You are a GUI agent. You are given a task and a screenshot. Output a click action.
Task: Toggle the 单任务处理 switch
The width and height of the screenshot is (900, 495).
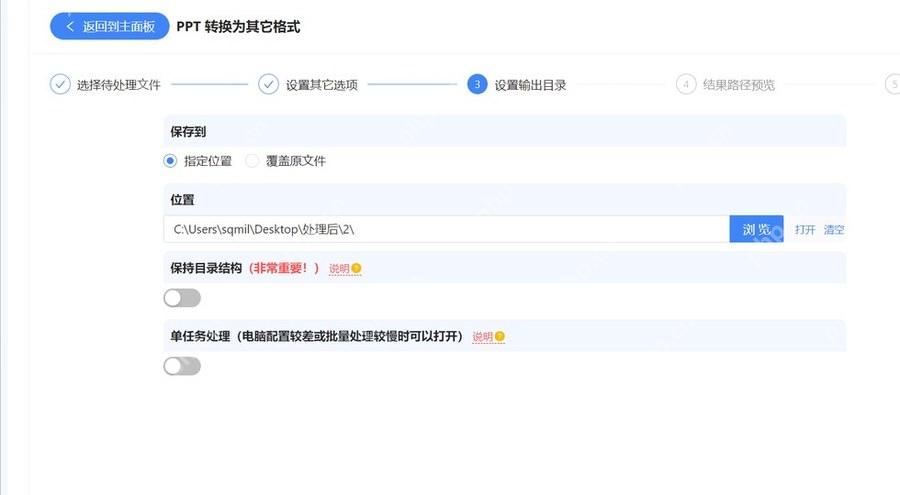182,366
